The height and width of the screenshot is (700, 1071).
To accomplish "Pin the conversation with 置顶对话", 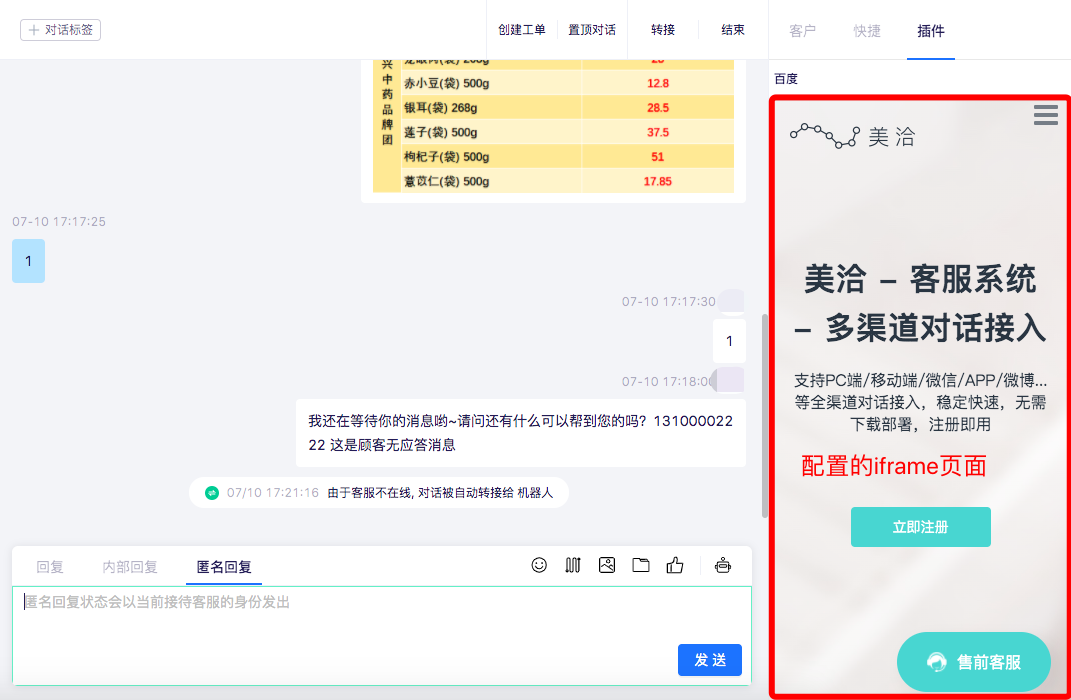I will pos(592,30).
